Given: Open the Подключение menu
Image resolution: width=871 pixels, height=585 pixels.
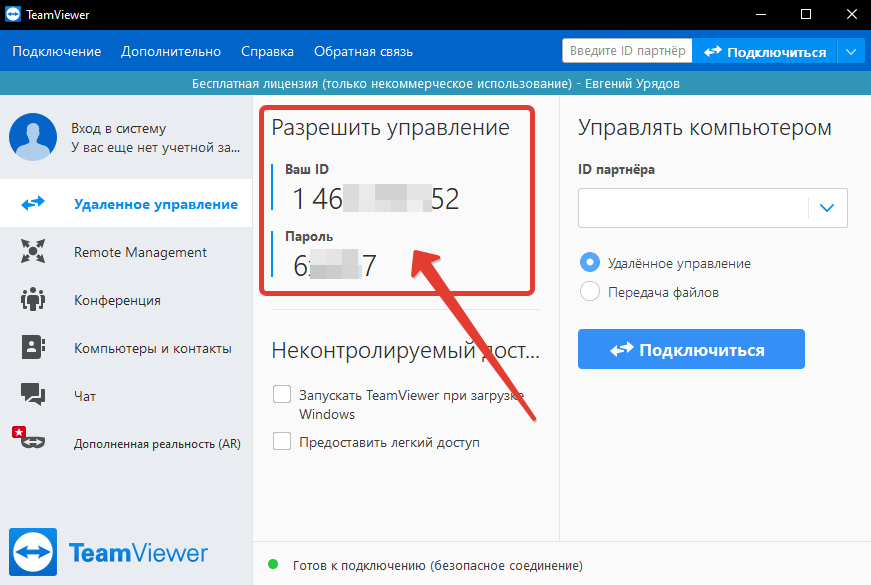Looking at the screenshot, I should [57, 52].
